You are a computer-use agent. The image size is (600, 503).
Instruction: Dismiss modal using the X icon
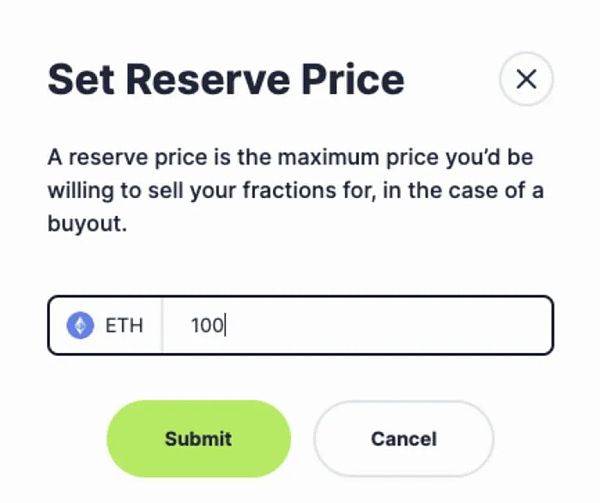pyautogui.click(x=526, y=79)
